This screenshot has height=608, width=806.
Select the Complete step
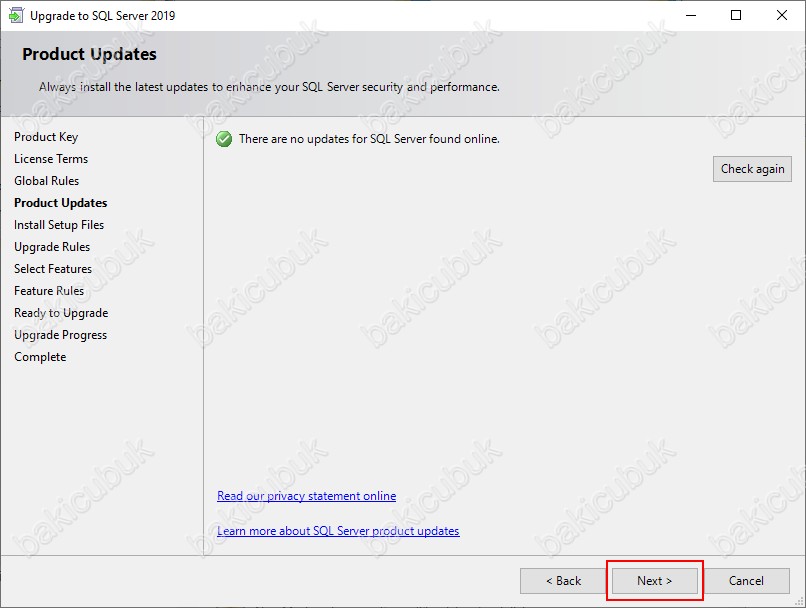40,357
